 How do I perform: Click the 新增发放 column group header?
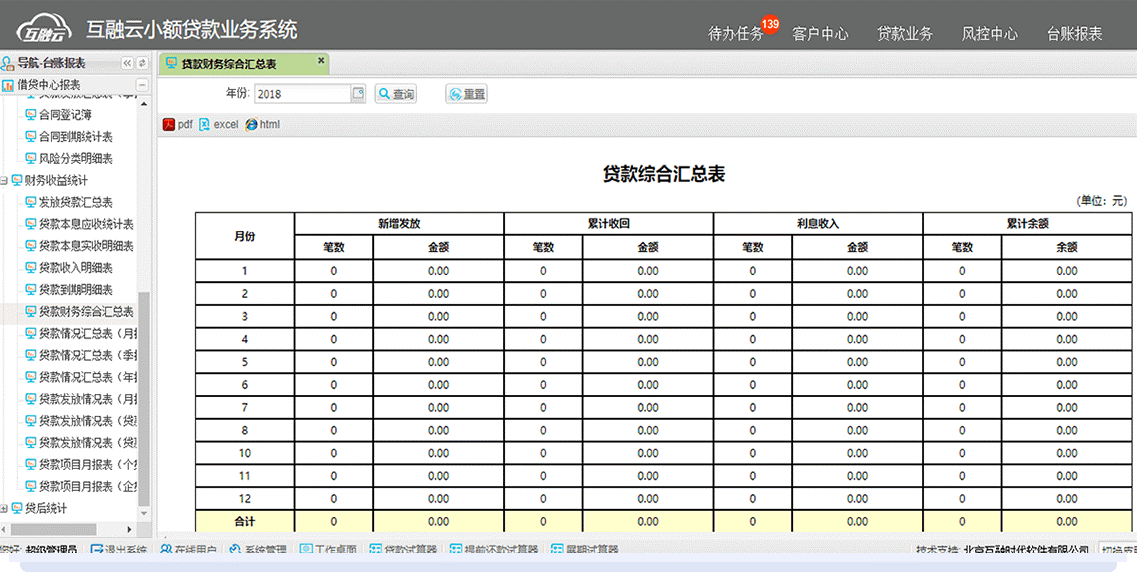(x=399, y=224)
